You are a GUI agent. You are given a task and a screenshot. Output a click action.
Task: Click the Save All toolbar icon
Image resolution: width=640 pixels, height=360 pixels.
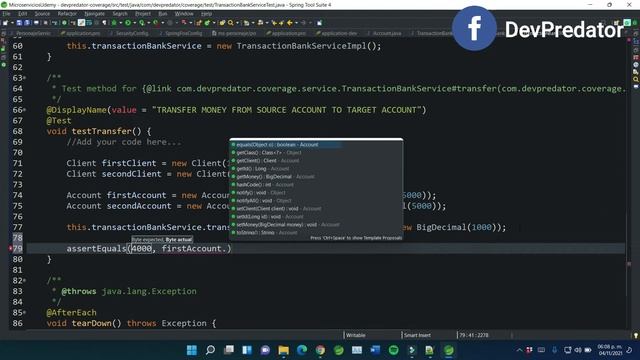(x=27, y=23)
